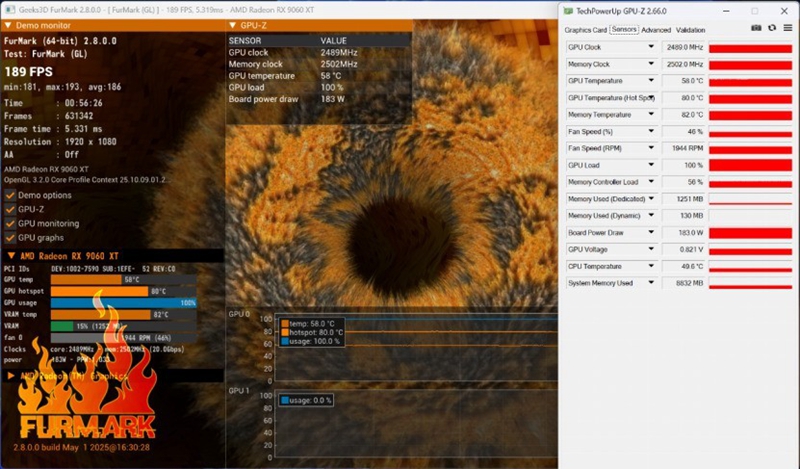Open the GPU-Z hamburger menu
This screenshot has width=800, height=469.
787,29
